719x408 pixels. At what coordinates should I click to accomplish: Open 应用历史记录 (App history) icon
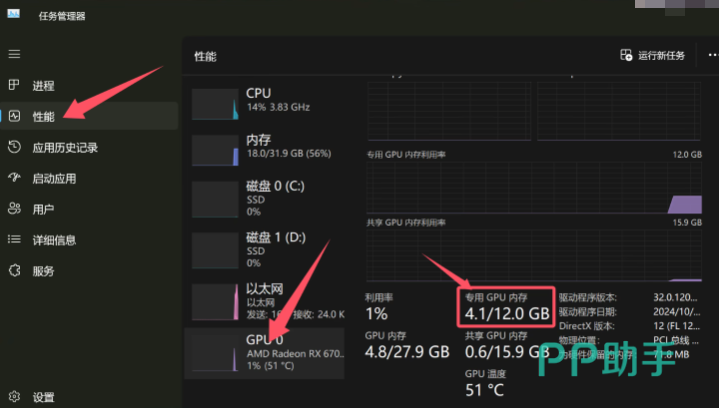coord(14,147)
